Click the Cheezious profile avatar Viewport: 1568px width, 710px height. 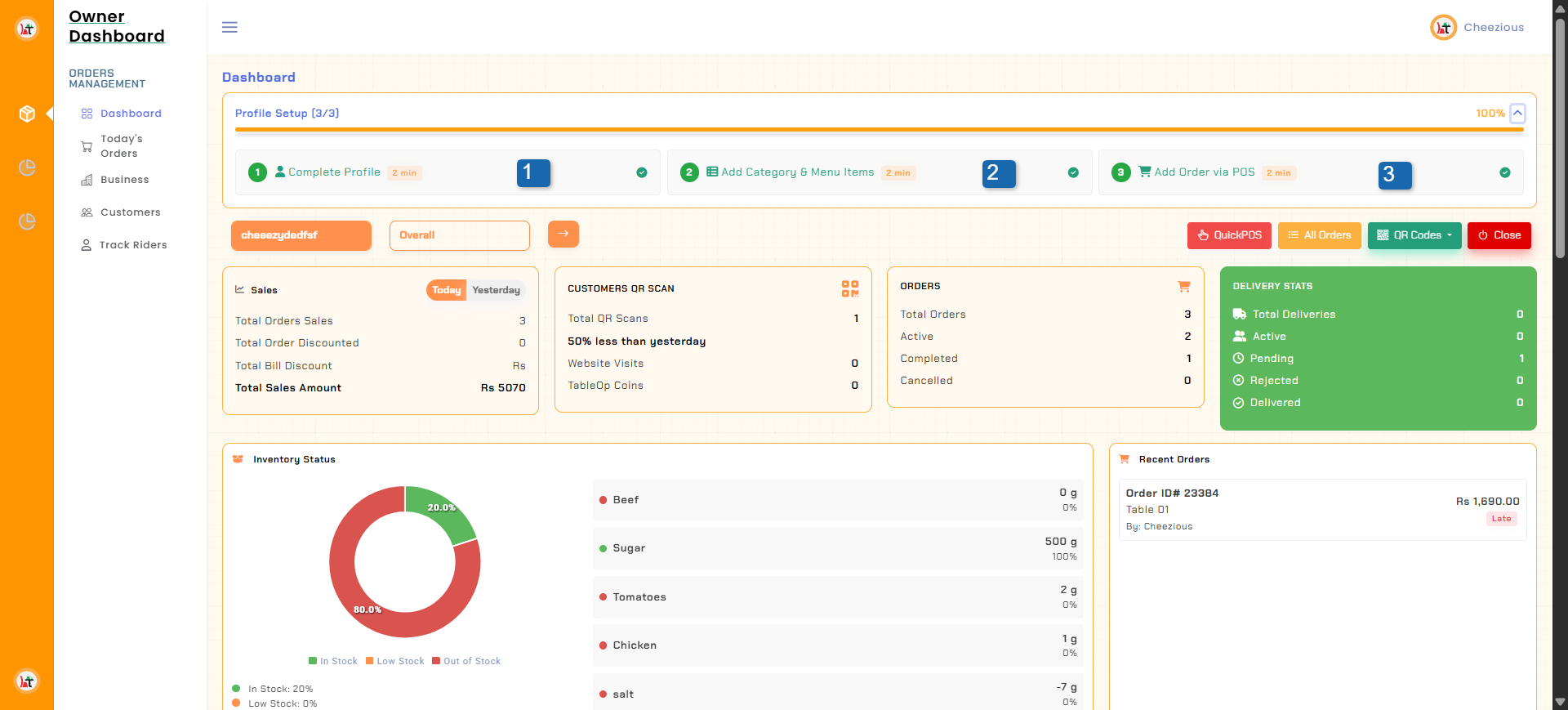coord(1443,28)
